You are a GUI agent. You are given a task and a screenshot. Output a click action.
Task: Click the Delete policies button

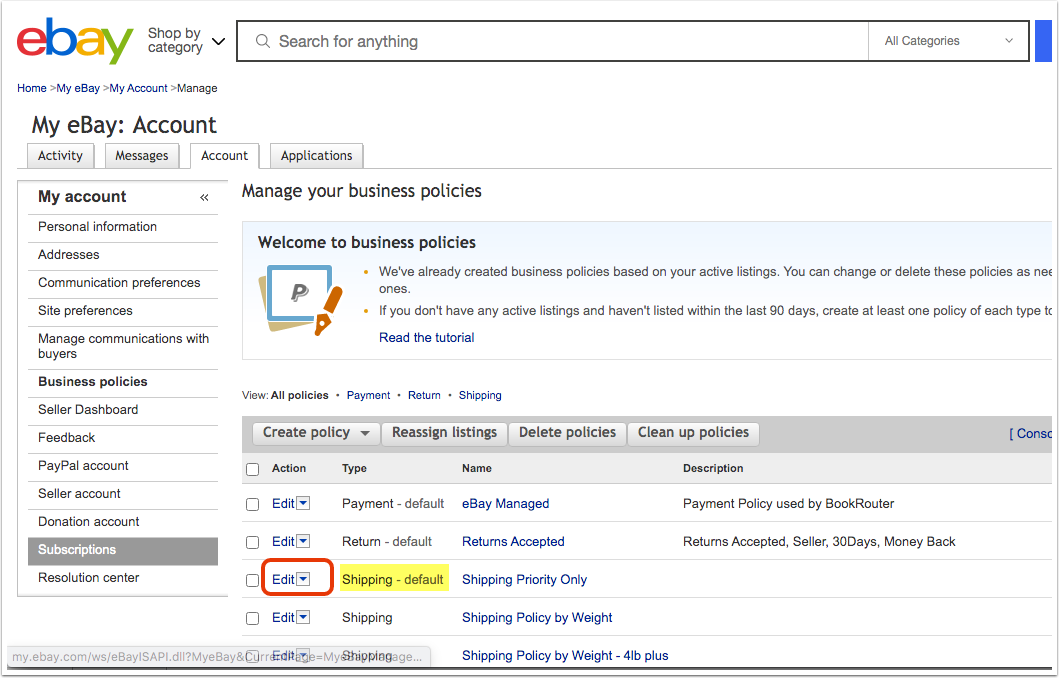click(567, 433)
